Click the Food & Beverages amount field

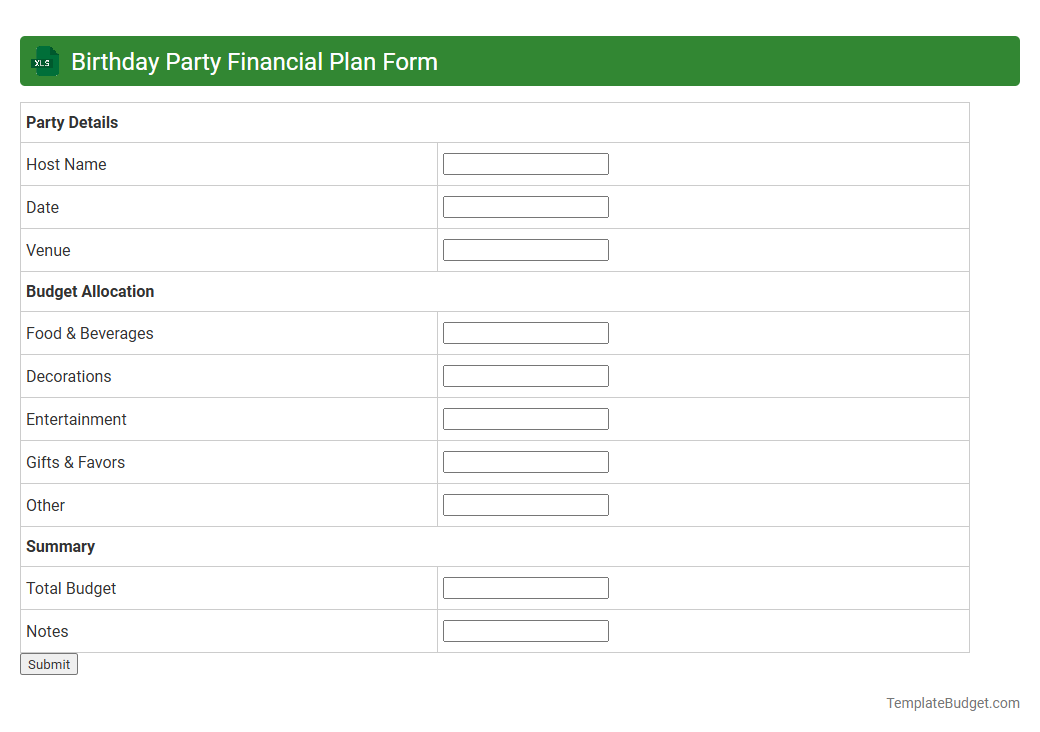[x=525, y=332]
